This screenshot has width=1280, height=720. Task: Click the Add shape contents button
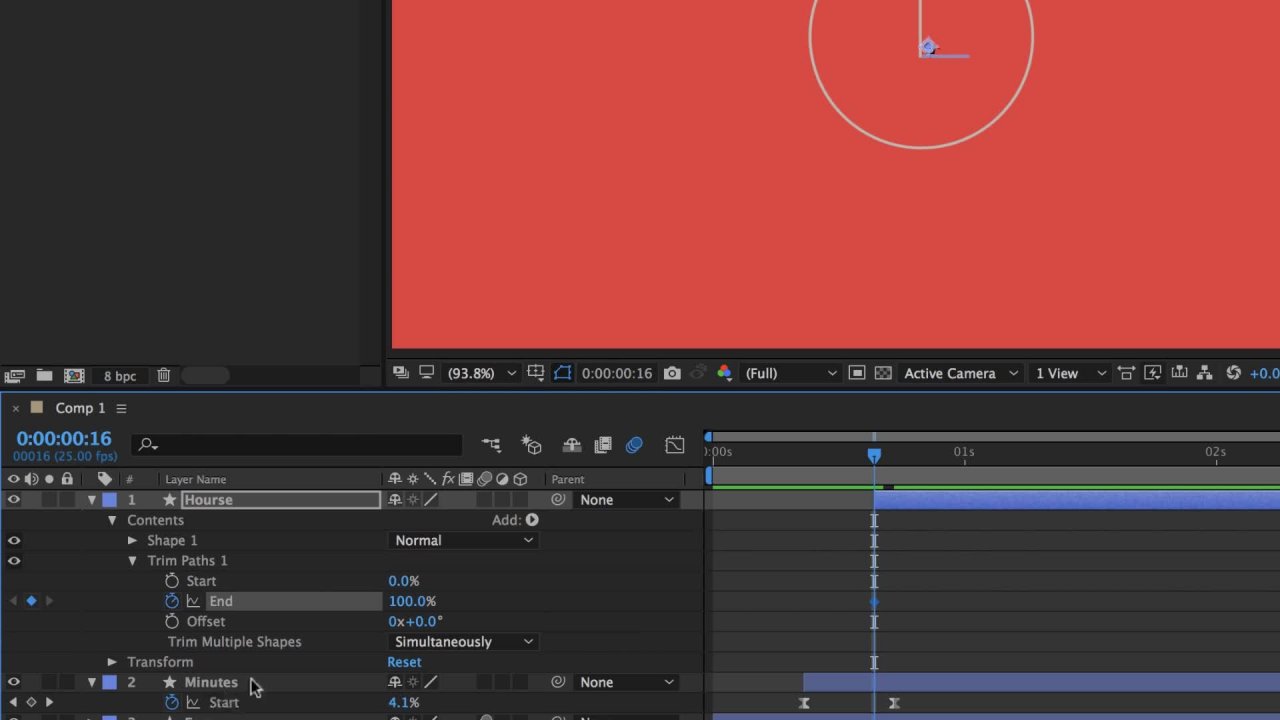pyautogui.click(x=532, y=520)
